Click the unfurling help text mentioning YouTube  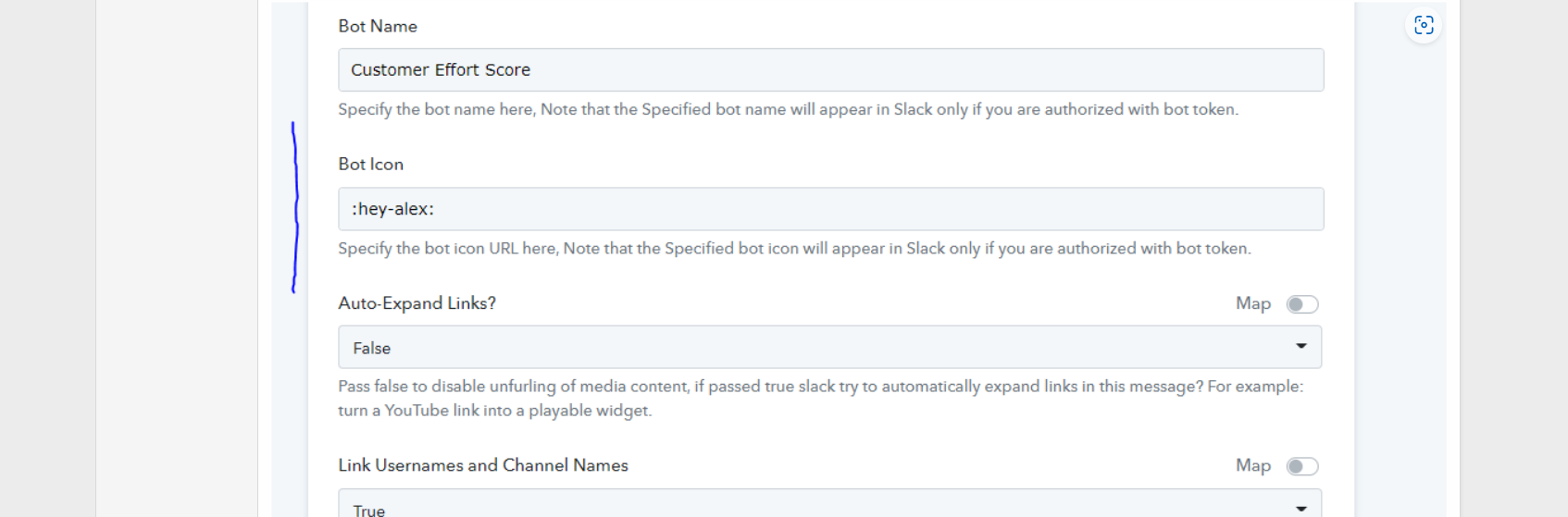[x=820, y=398]
